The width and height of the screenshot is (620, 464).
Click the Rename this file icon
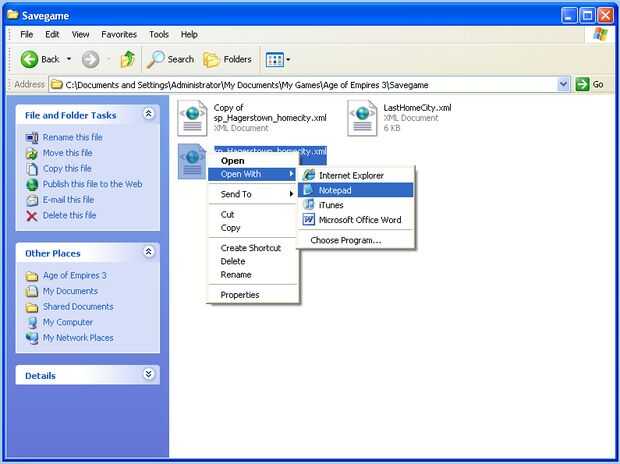32,138
